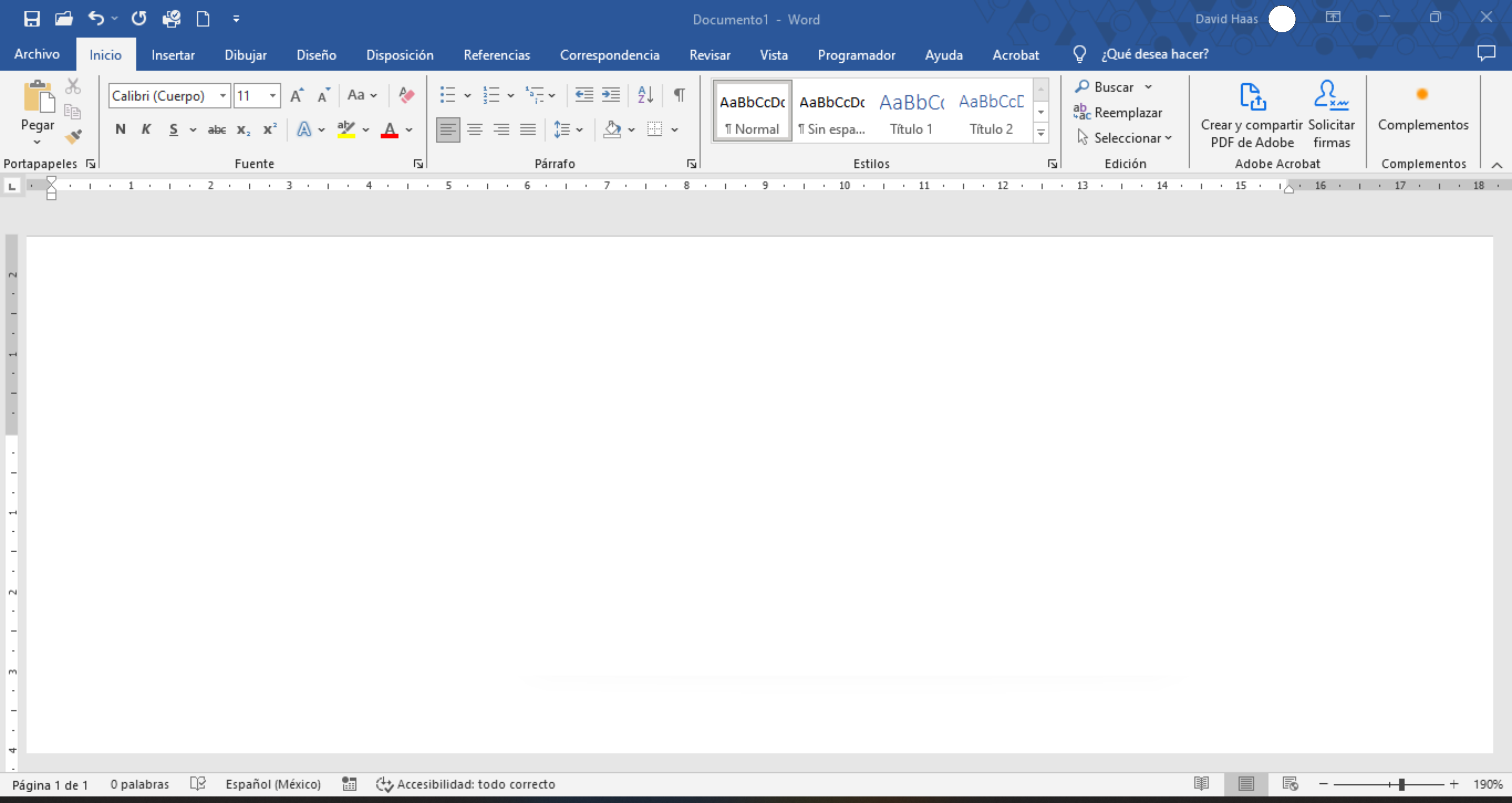1512x803 pixels.
Task: Click the Cut scissors icon
Action: (73, 86)
